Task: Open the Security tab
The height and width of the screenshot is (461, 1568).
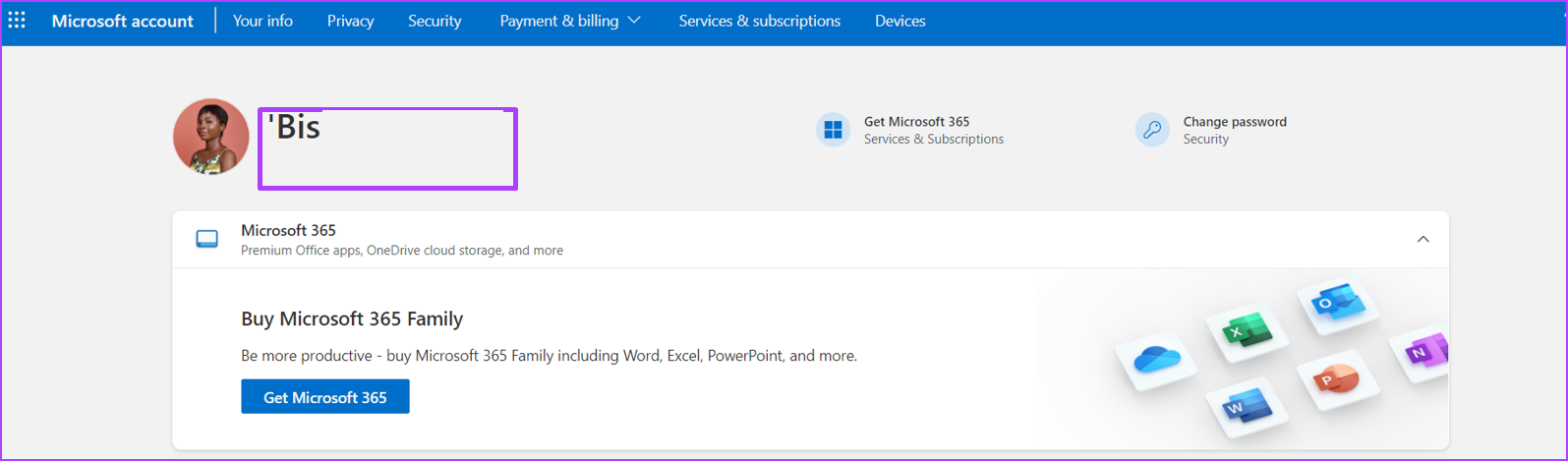Action: (435, 21)
